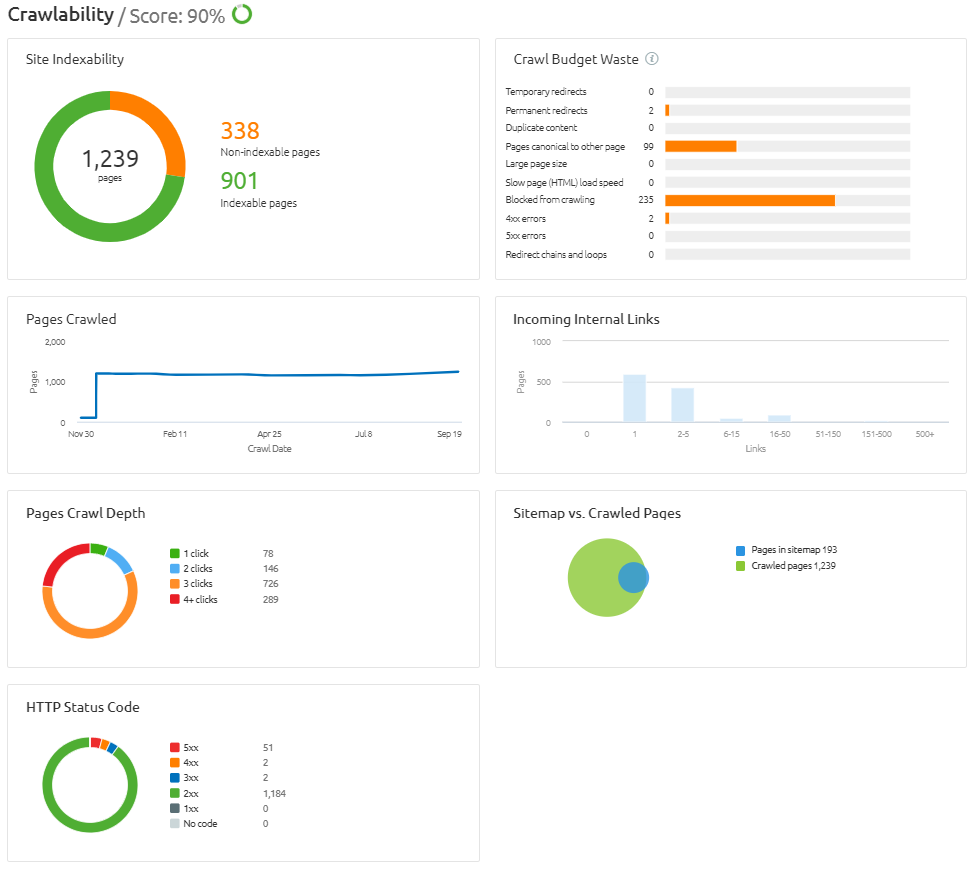Screen dimensions: 979x874
Task: Click the 901 indexable pages count
Action: click(239, 181)
